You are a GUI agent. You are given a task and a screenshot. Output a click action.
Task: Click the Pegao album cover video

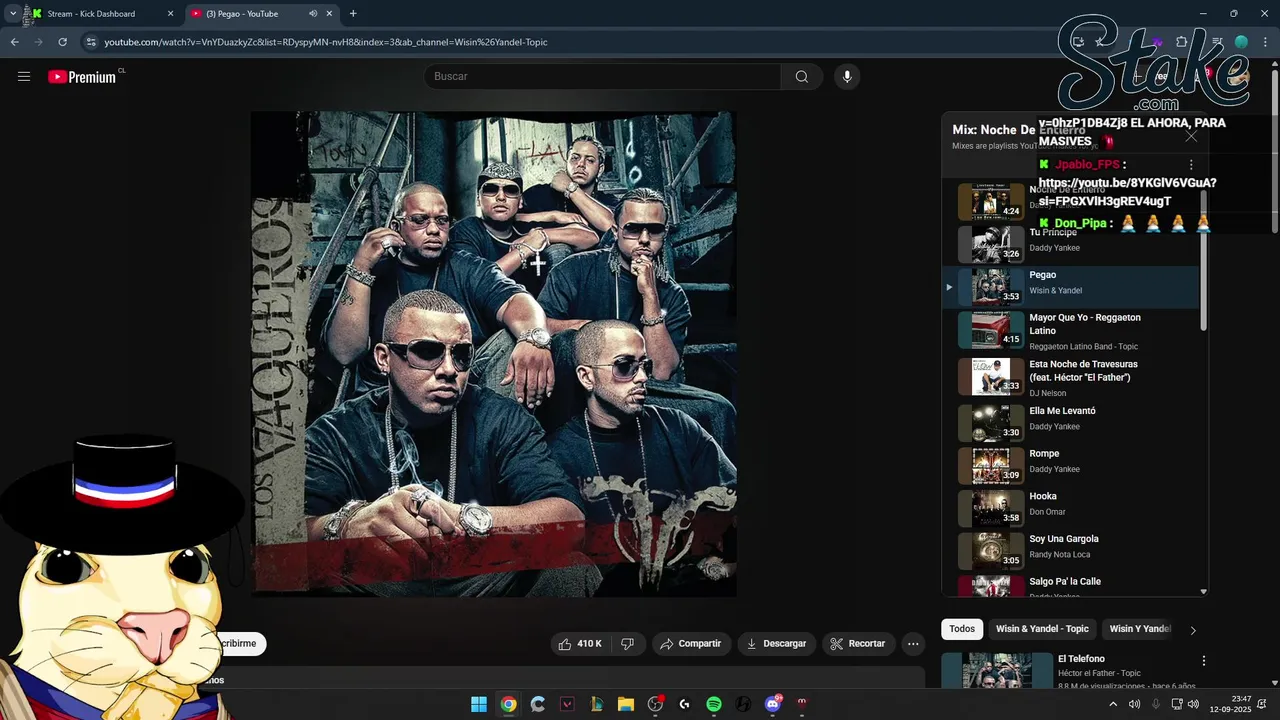pyautogui.click(x=493, y=354)
